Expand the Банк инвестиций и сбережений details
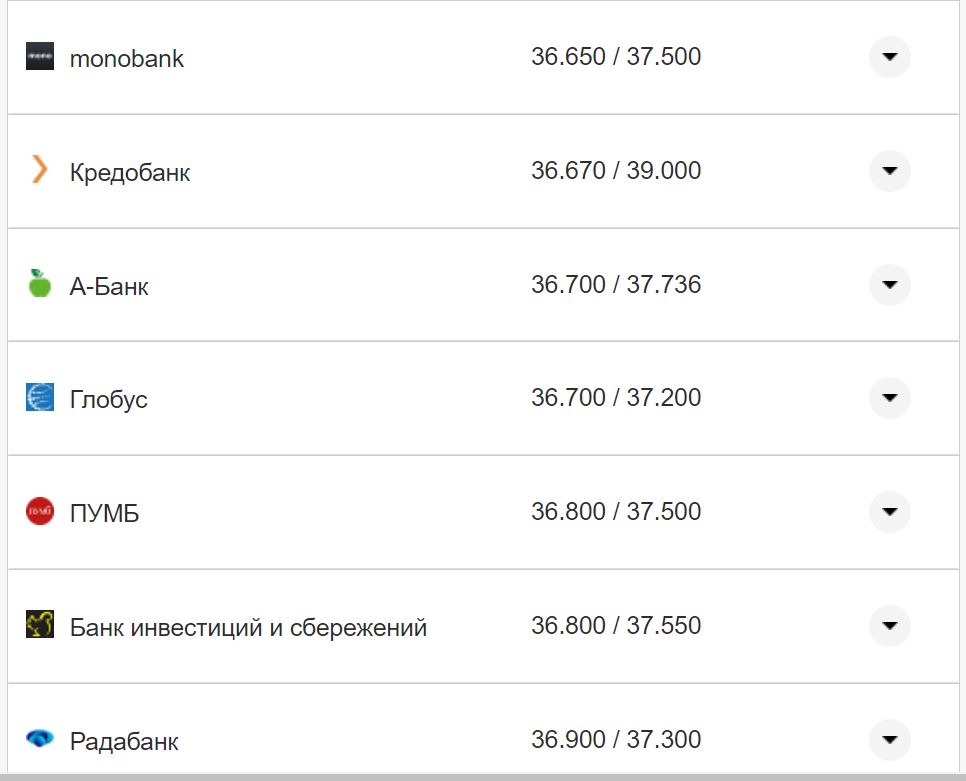This screenshot has width=966, height=781. (889, 626)
